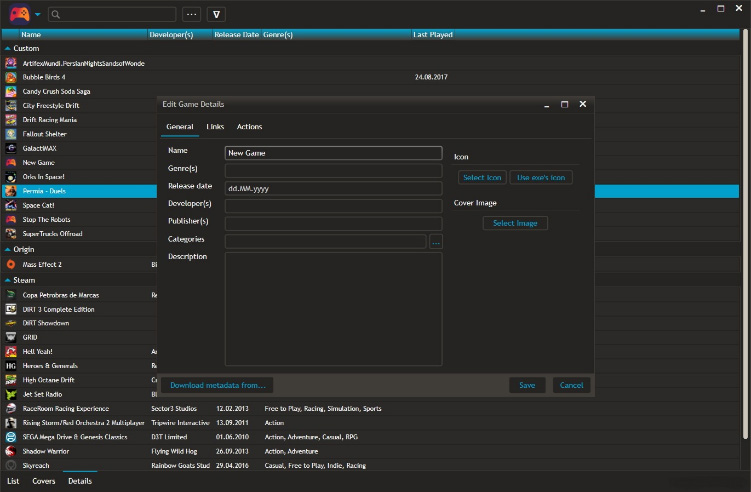Click the High Octane Drift icon

pos(11,380)
